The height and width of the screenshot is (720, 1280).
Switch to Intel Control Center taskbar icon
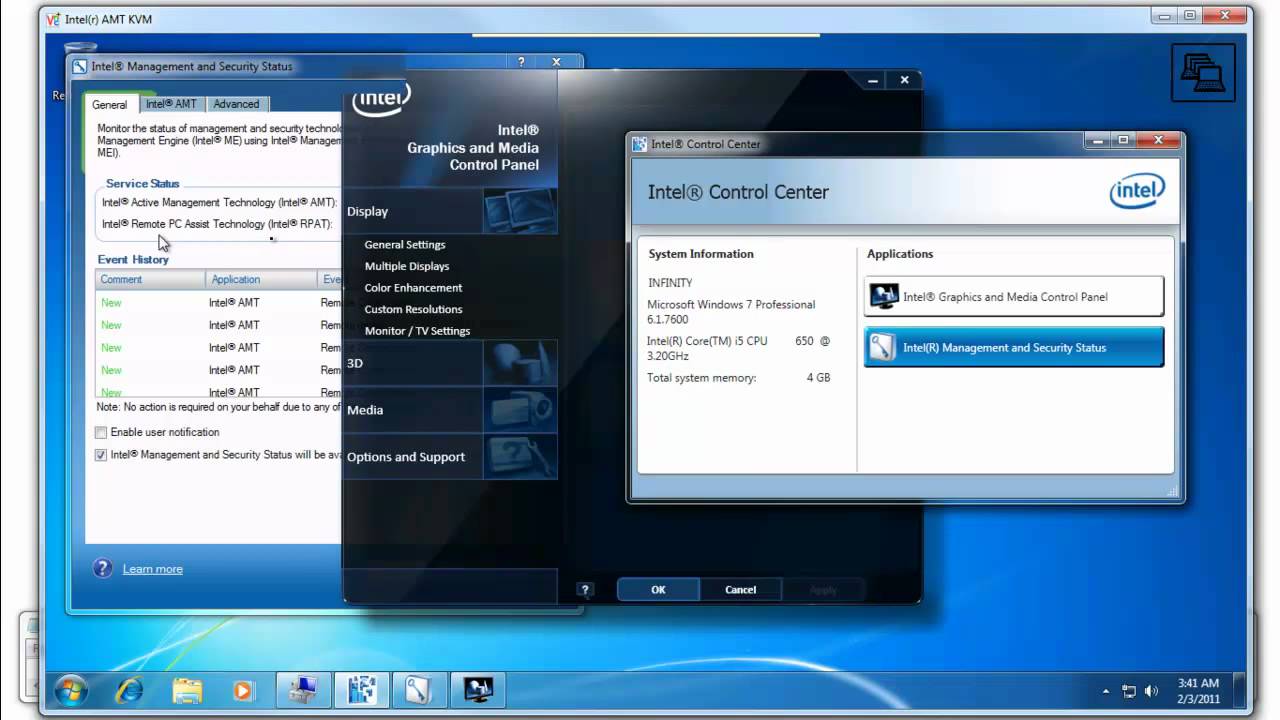click(x=361, y=690)
